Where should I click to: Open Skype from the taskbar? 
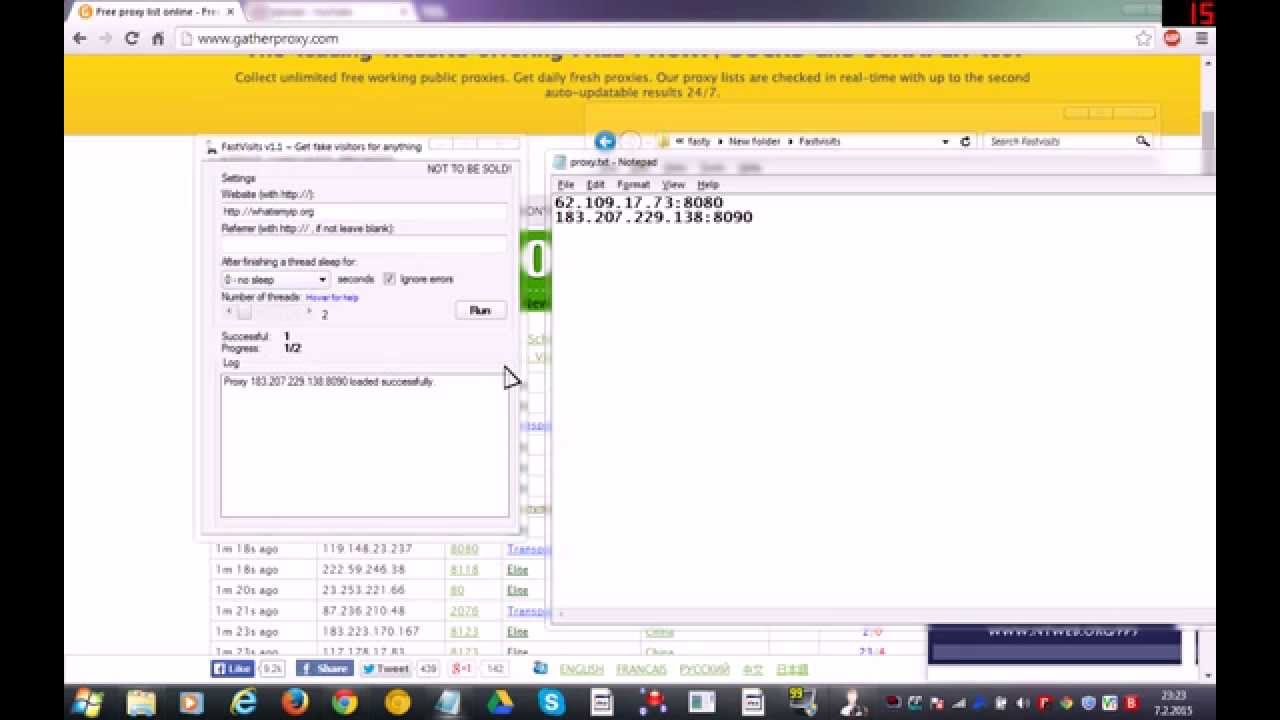click(551, 702)
